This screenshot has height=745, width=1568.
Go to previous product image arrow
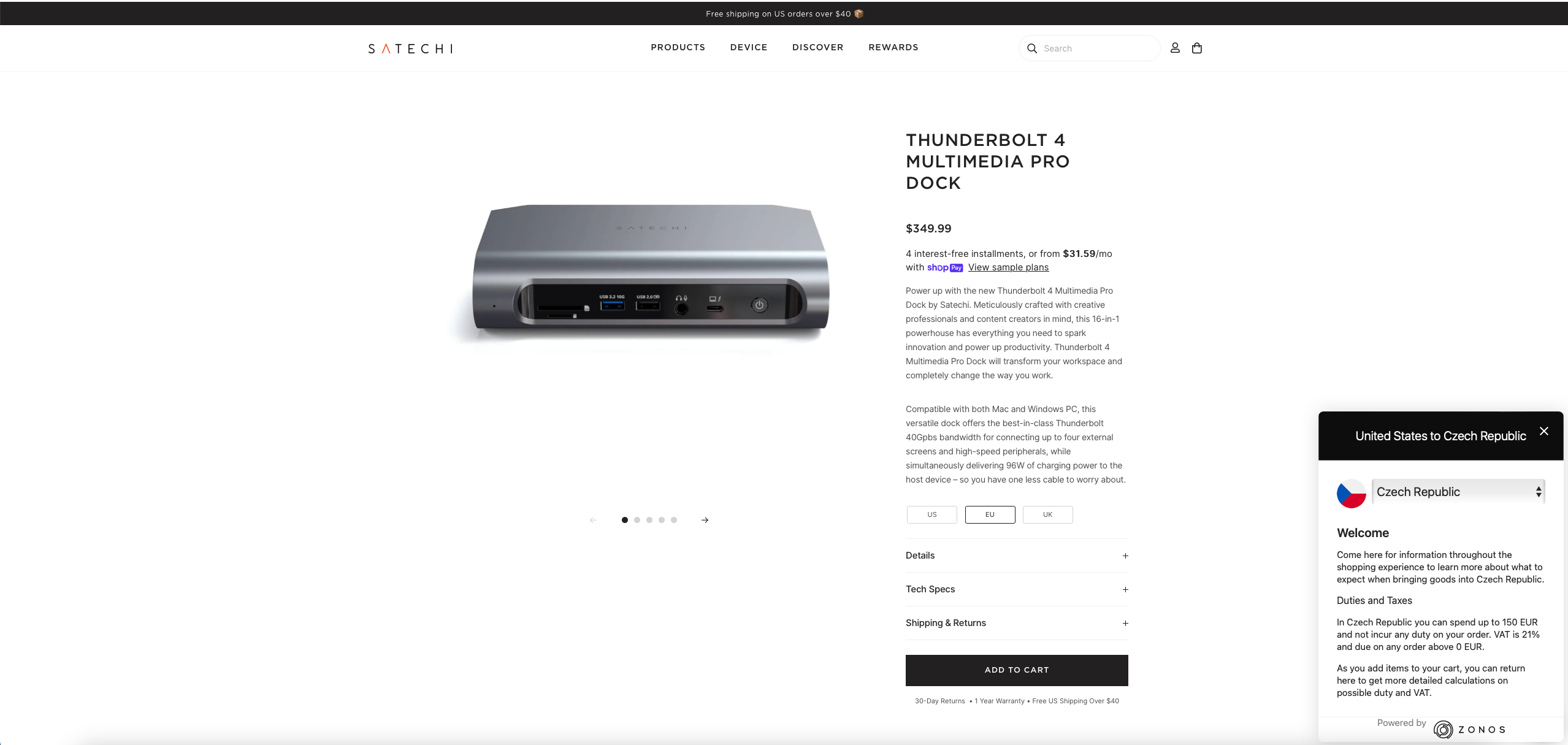(593, 520)
